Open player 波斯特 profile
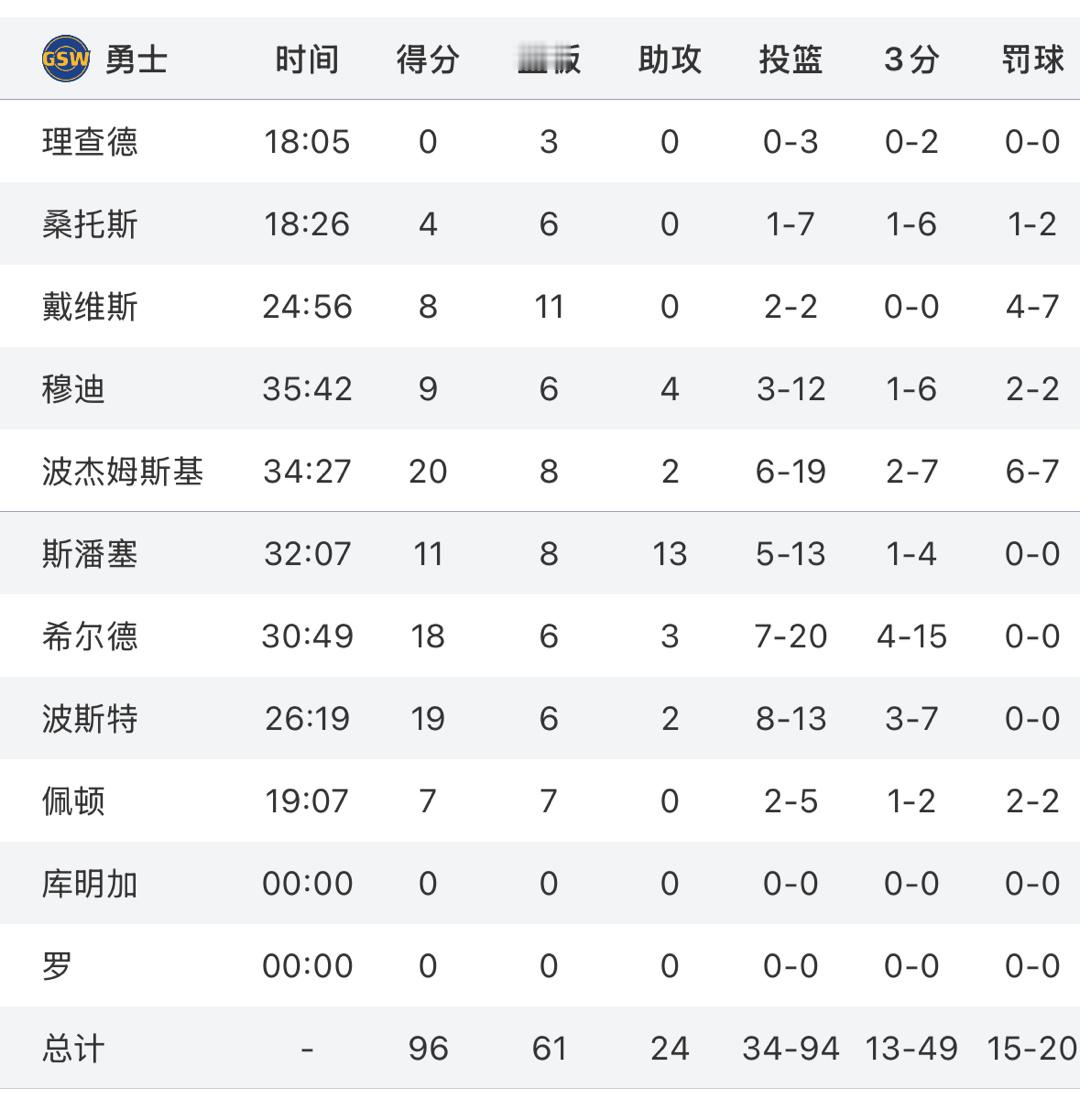1080x1106 pixels. click(x=90, y=719)
